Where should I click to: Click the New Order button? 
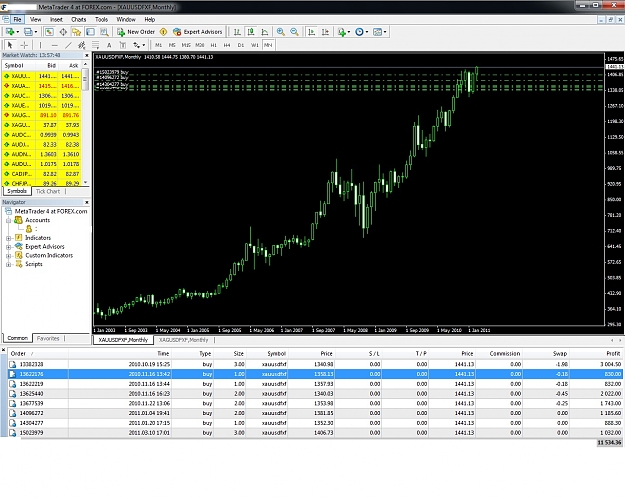coord(136,32)
